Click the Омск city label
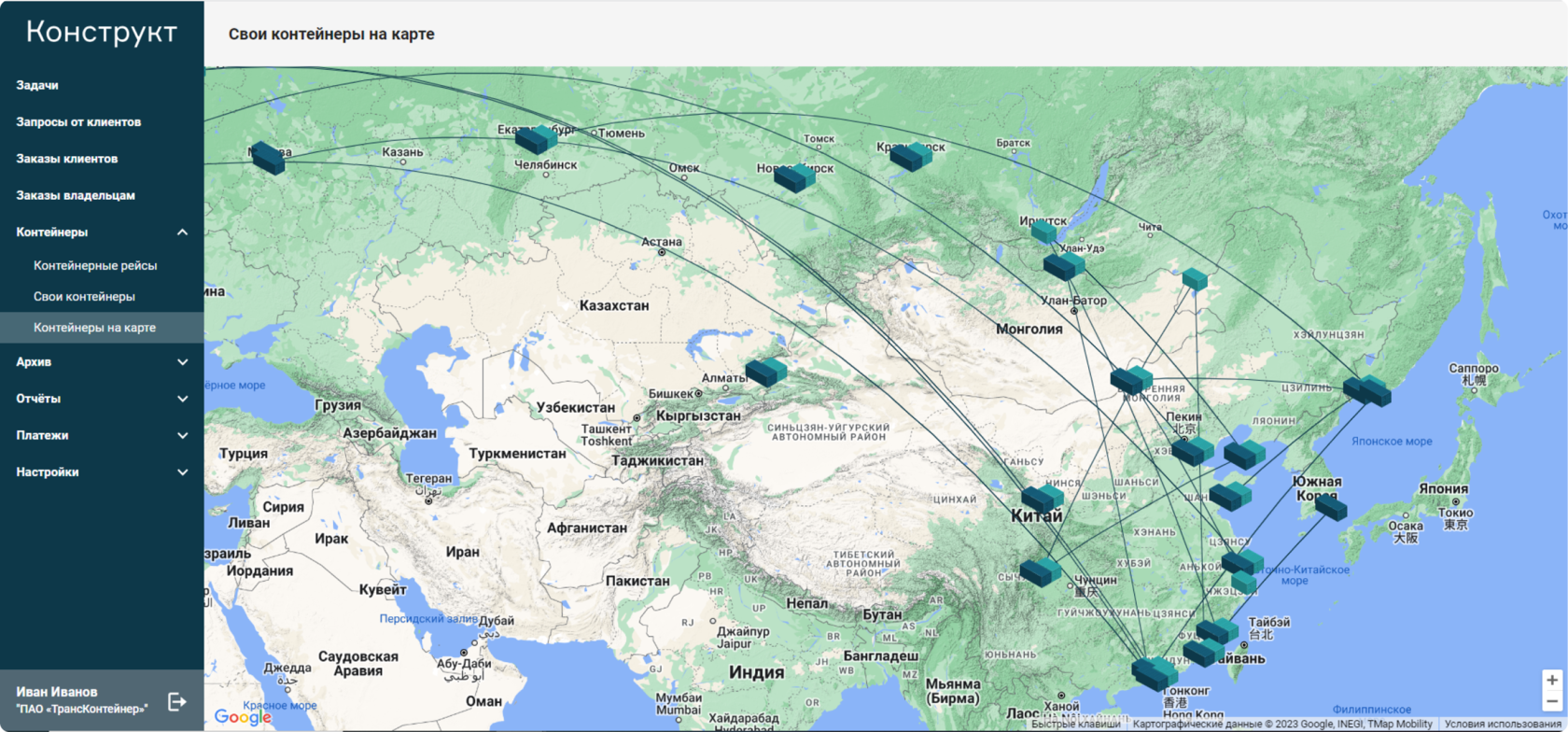 coord(684,168)
